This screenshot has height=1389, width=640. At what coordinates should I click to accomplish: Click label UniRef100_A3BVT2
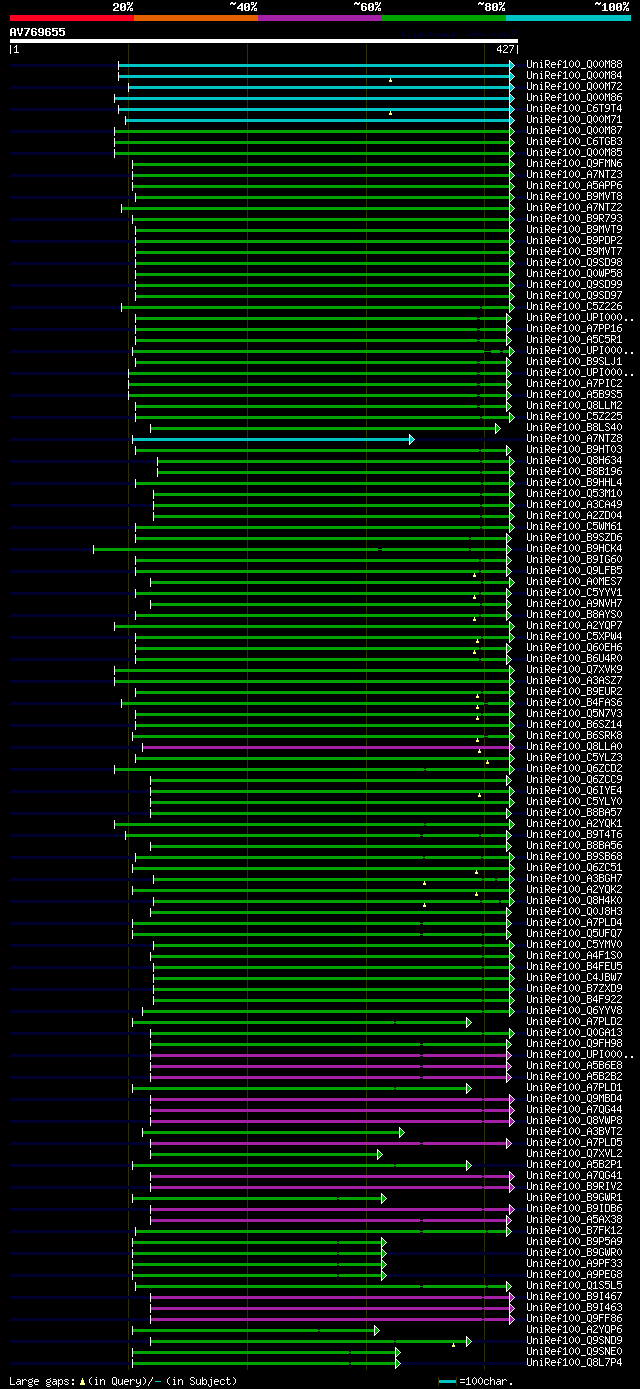(x=574, y=1132)
